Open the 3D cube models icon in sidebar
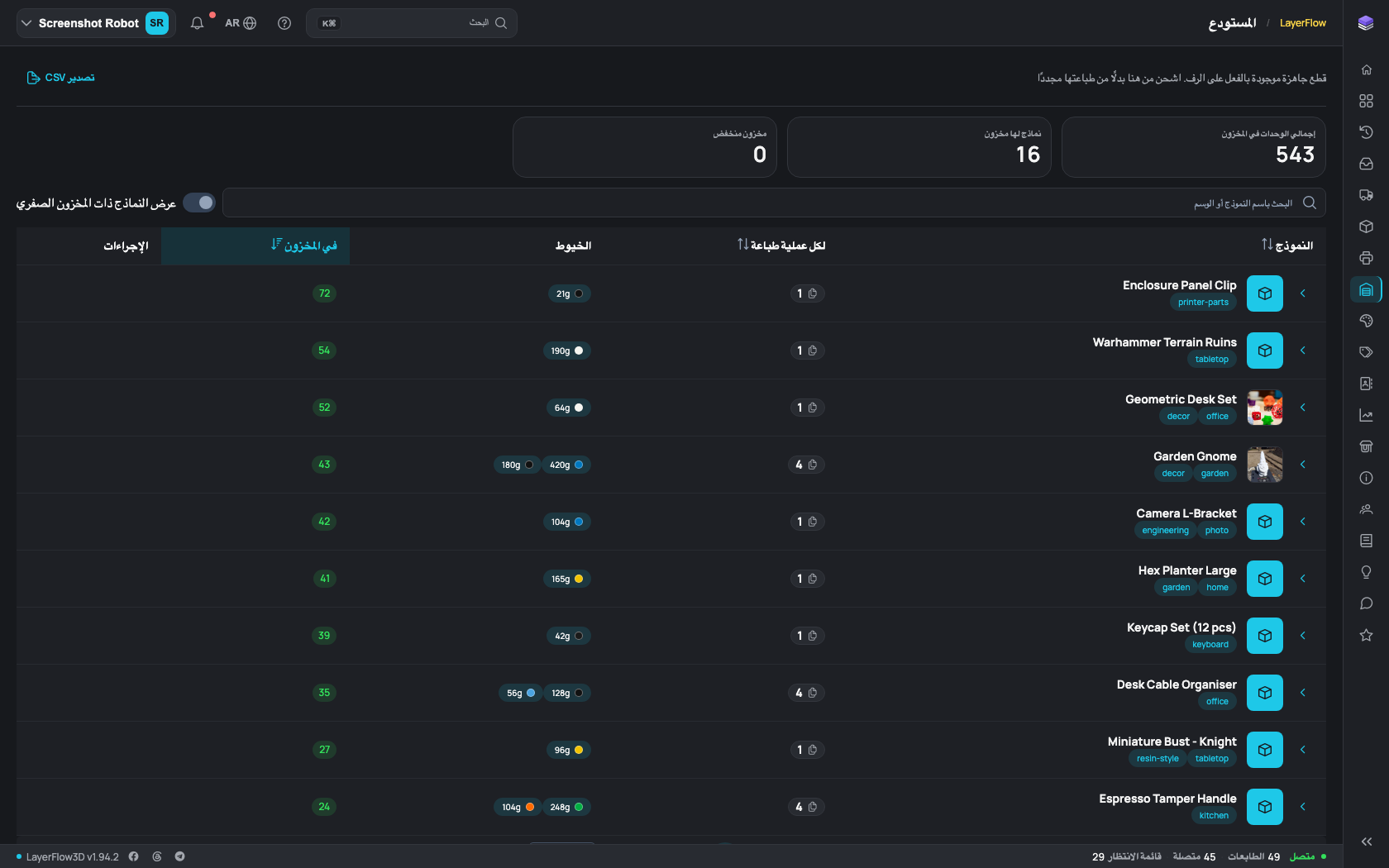 [x=1366, y=227]
